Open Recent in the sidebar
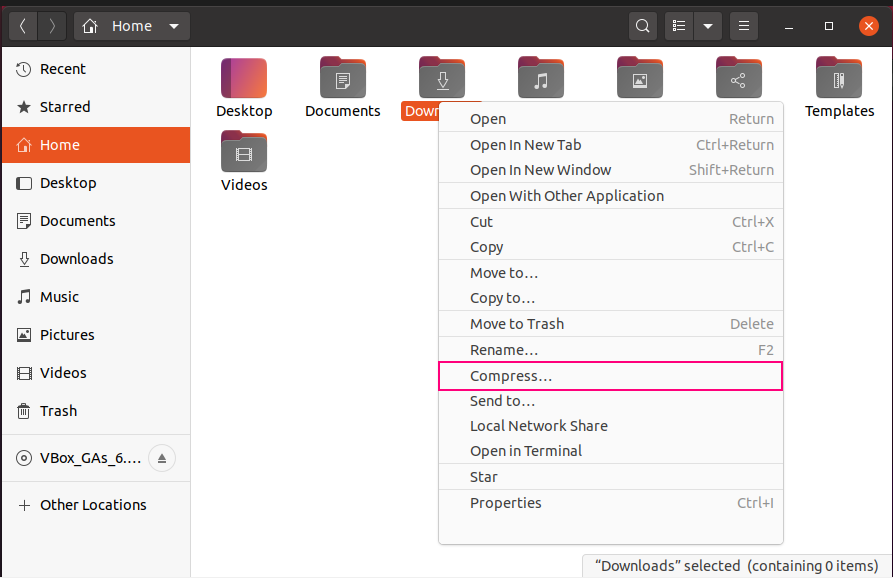 click(x=96, y=69)
